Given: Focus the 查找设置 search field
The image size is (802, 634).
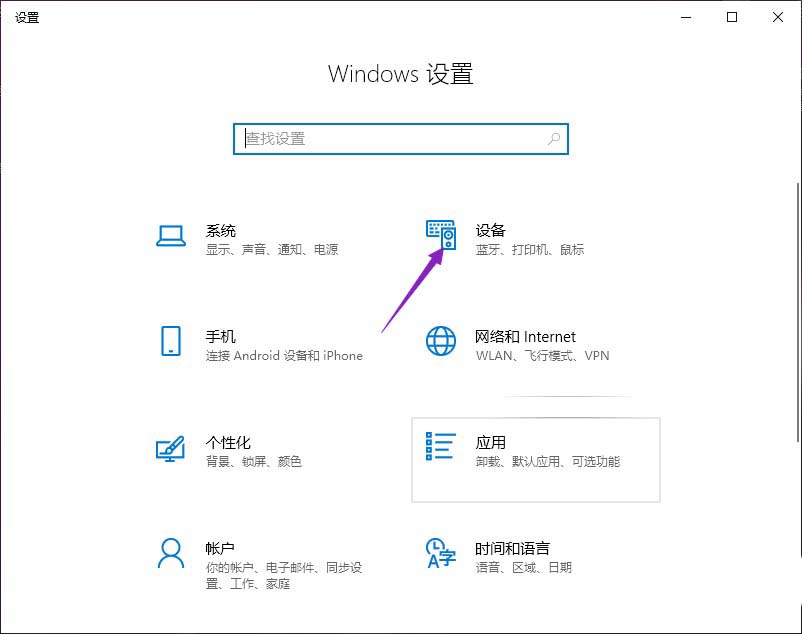Looking at the screenshot, I should coord(401,139).
